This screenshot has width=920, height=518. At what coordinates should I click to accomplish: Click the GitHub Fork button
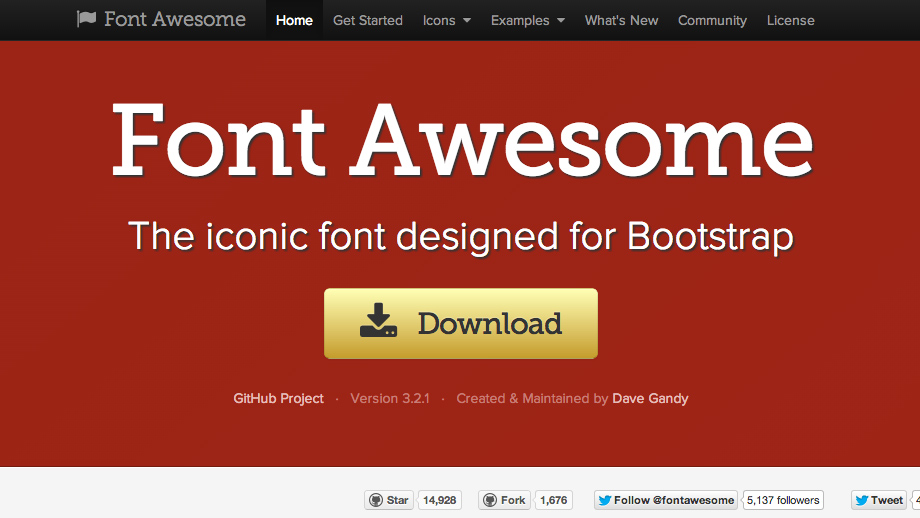tap(505, 500)
